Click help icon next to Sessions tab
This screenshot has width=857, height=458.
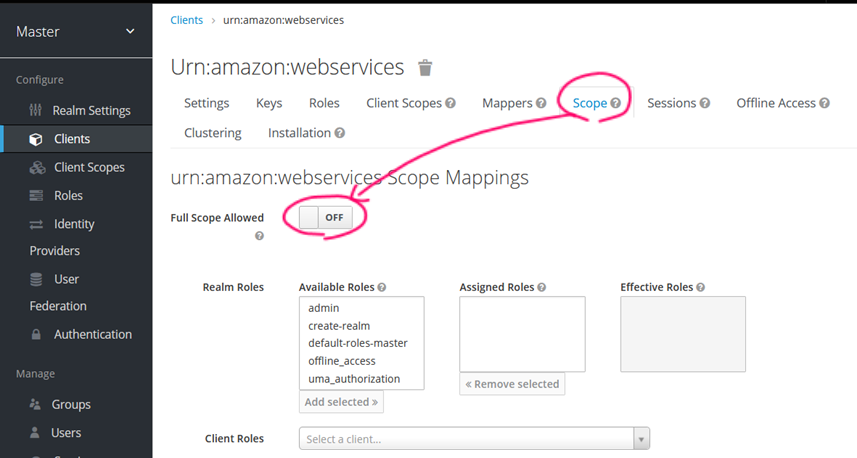point(705,103)
